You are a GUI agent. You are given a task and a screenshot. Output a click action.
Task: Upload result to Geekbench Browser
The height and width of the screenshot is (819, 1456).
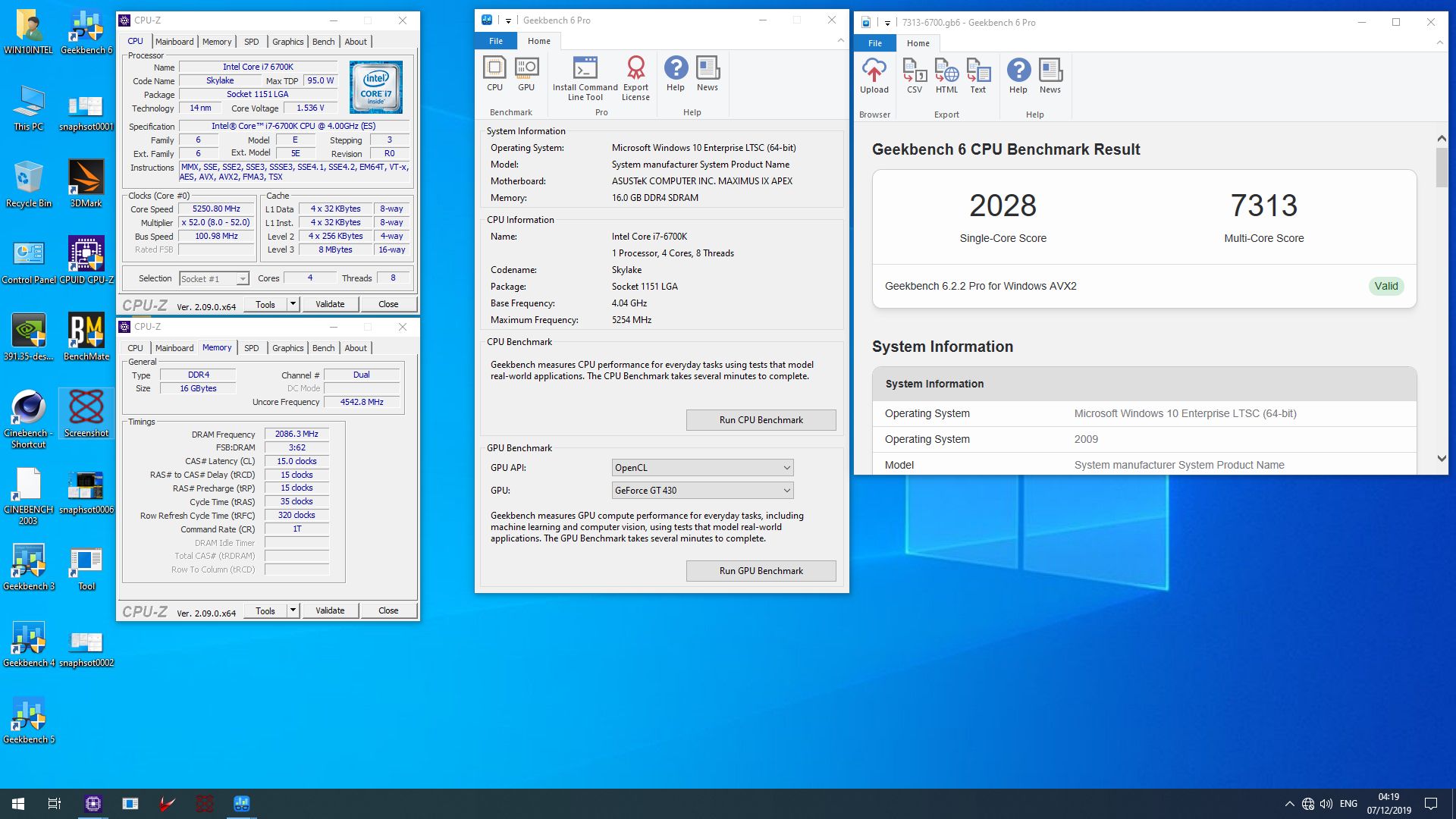coord(874,77)
